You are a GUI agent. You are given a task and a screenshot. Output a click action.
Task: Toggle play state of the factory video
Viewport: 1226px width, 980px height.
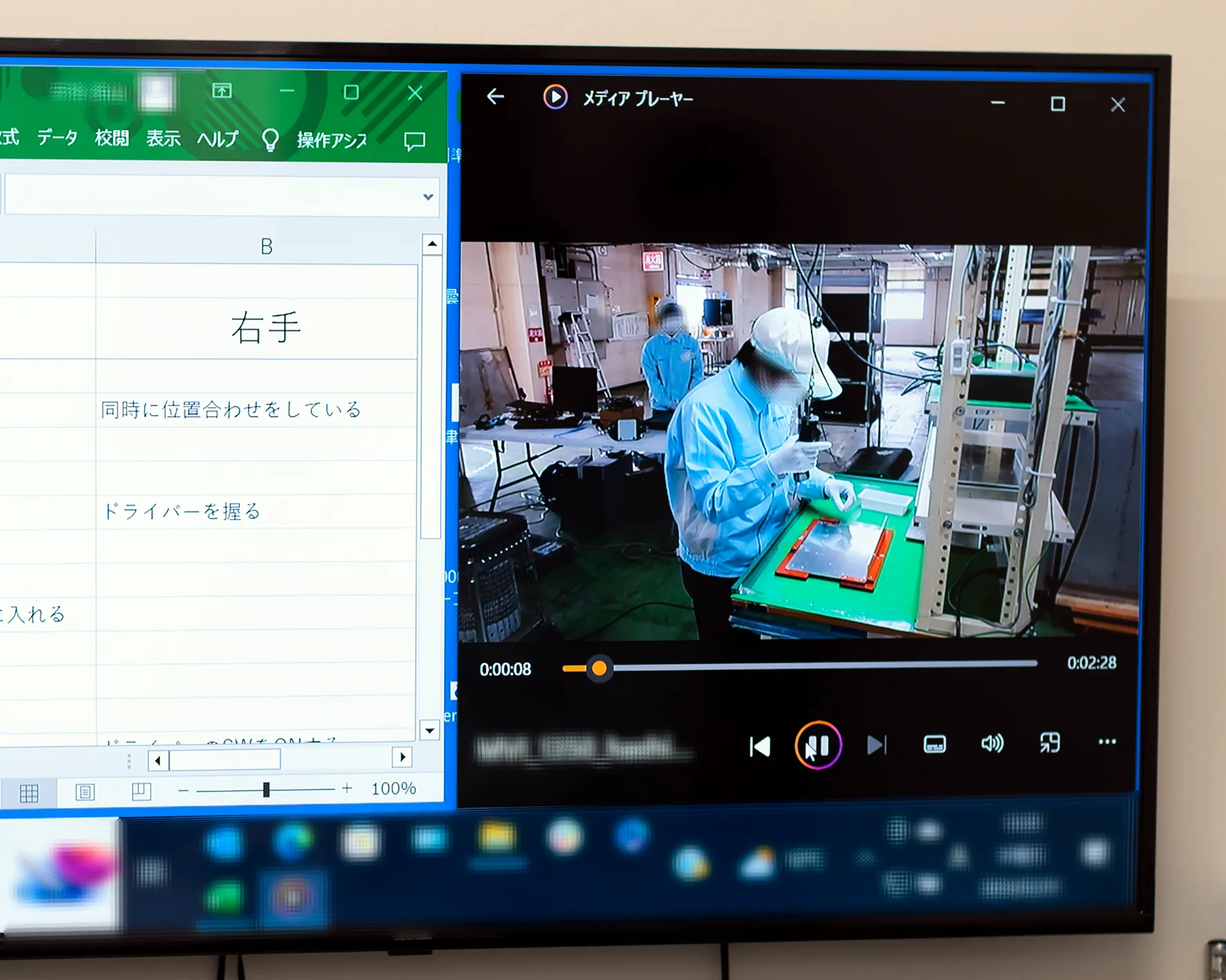(x=818, y=746)
